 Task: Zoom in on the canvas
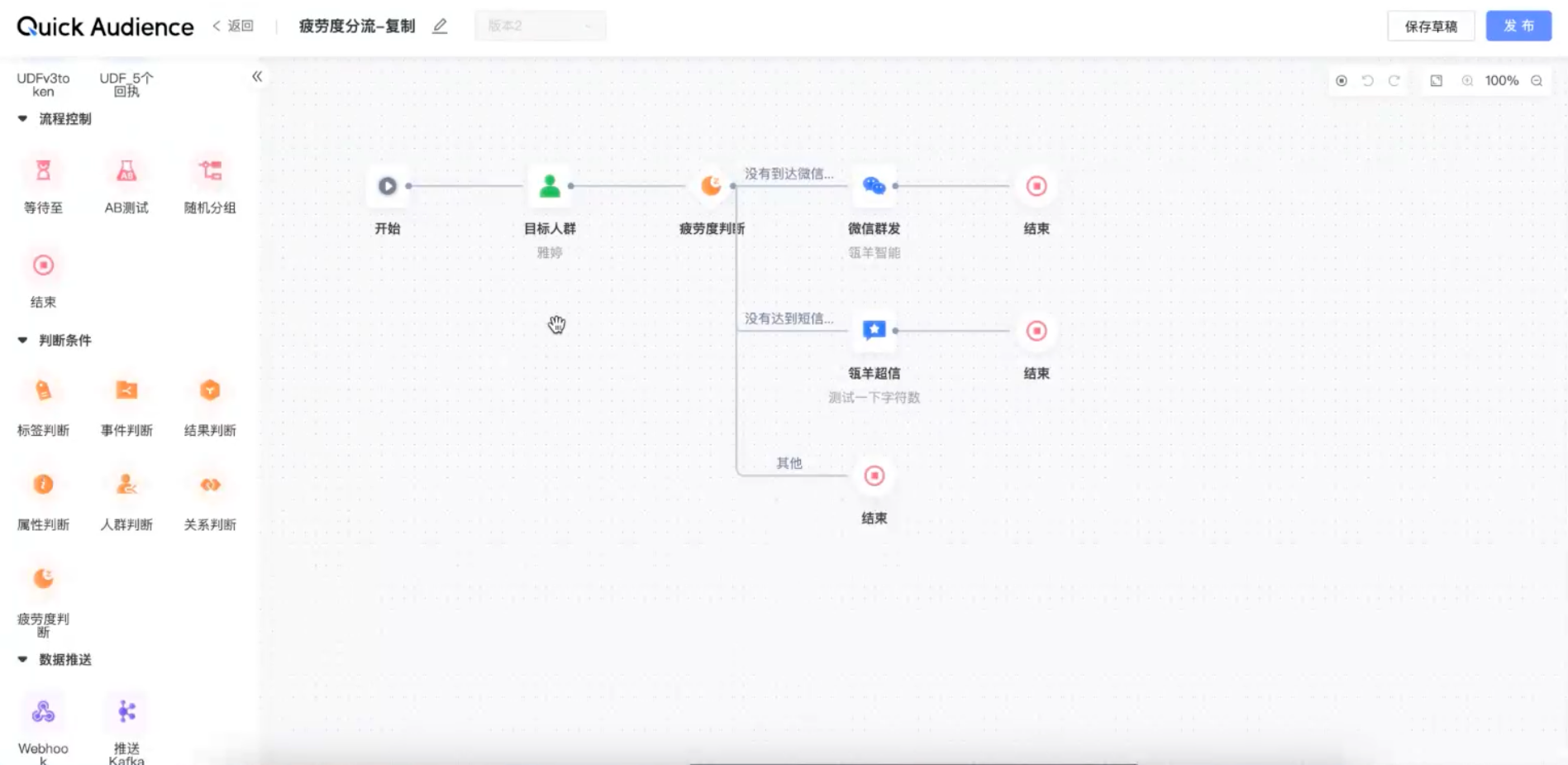pyautogui.click(x=1467, y=81)
